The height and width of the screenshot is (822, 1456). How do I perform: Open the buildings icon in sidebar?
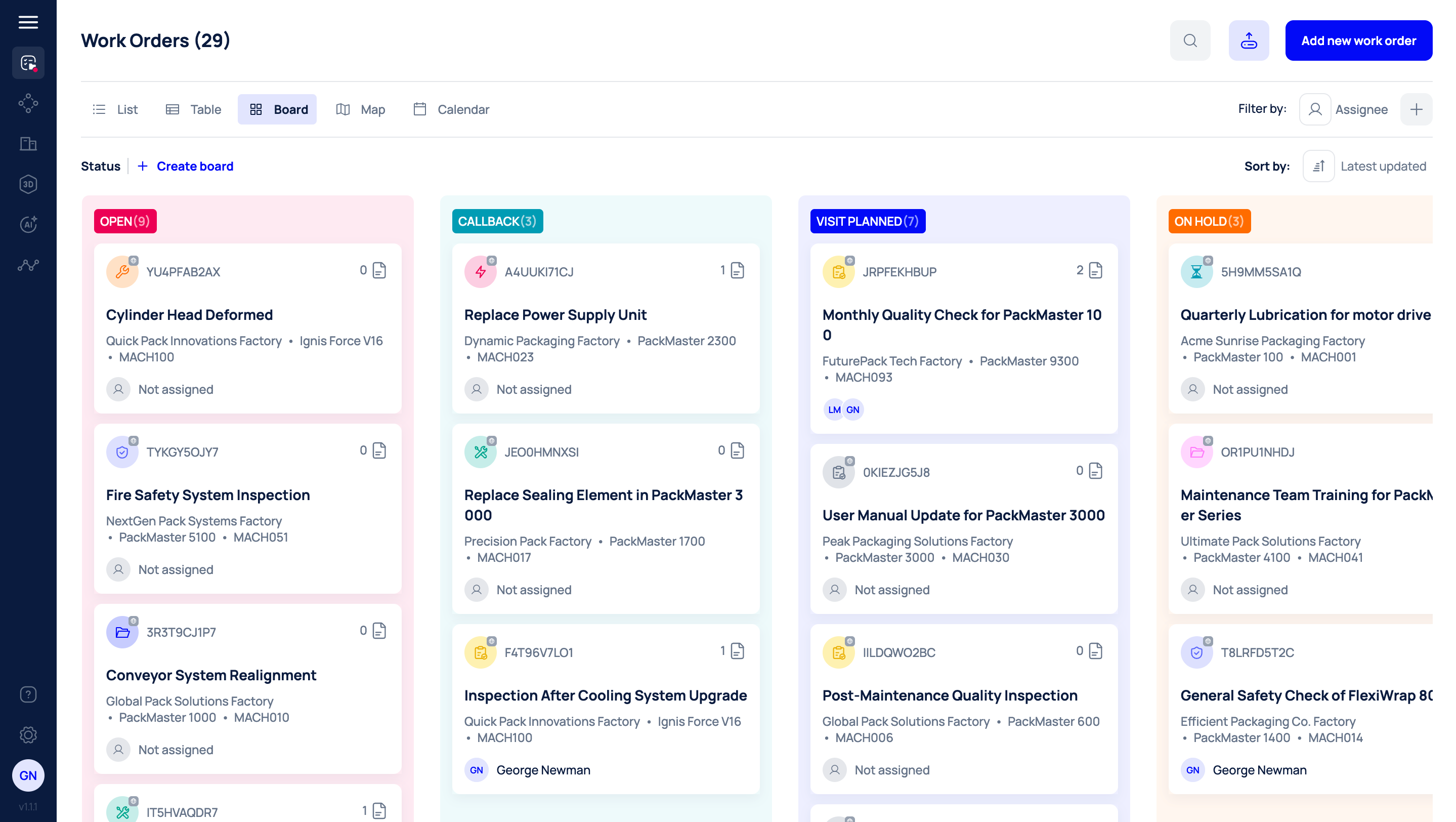28,144
